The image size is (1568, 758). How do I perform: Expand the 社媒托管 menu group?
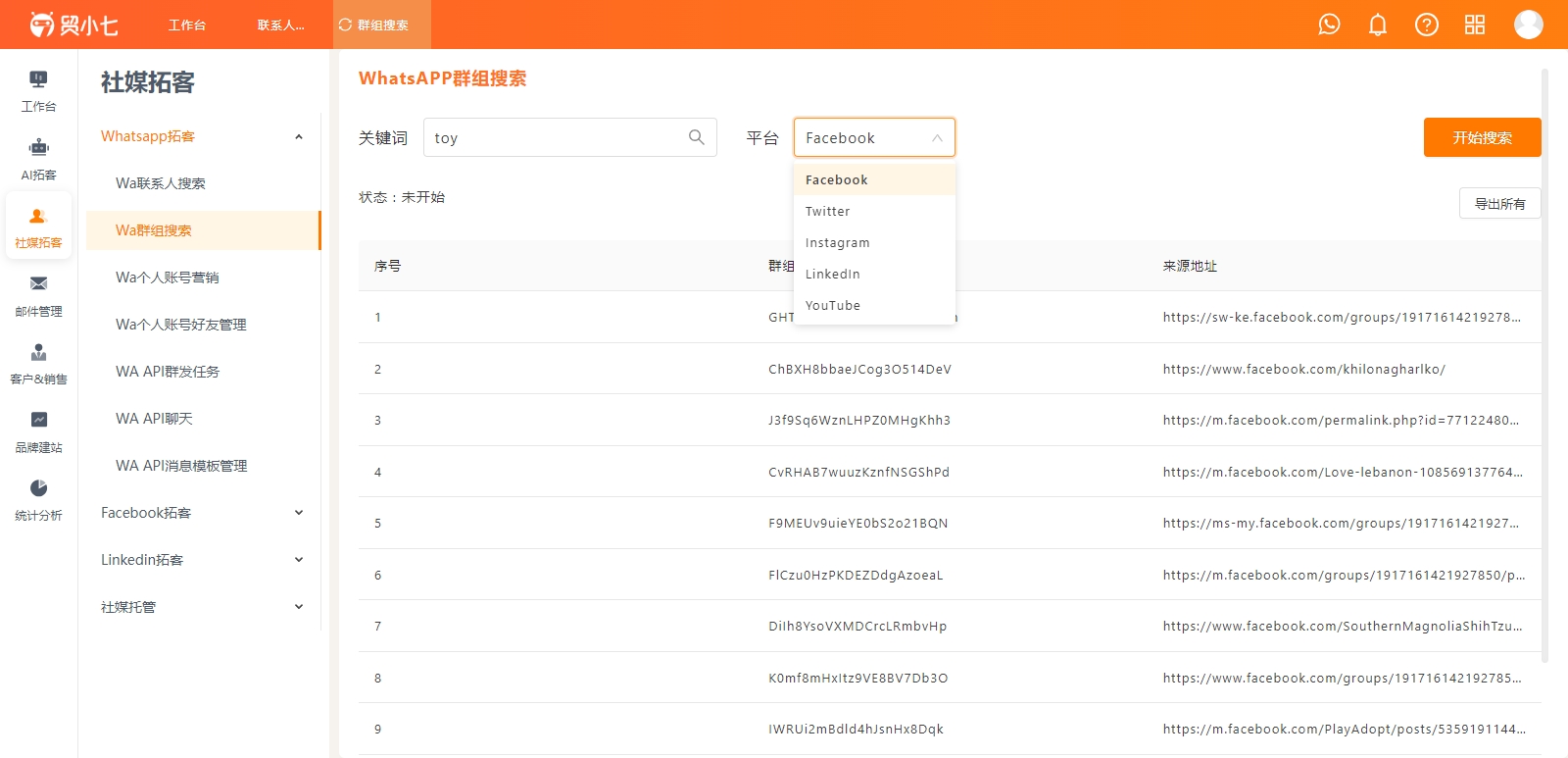(299, 607)
